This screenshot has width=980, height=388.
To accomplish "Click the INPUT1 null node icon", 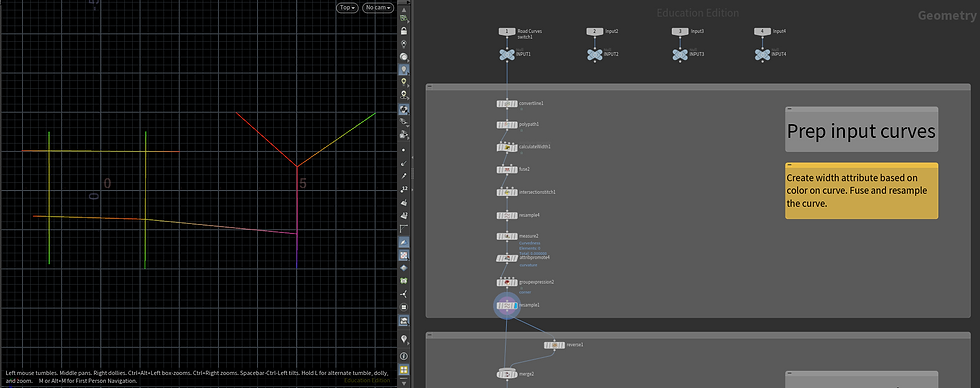I will pos(507,55).
